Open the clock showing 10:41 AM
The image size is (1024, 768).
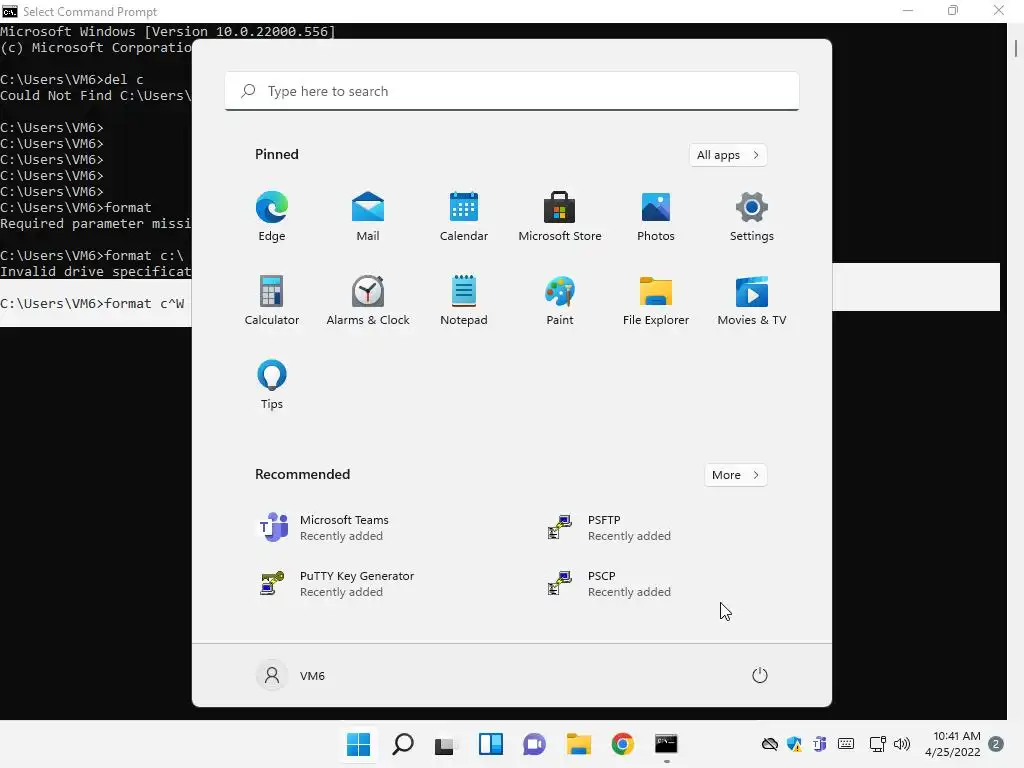952,744
